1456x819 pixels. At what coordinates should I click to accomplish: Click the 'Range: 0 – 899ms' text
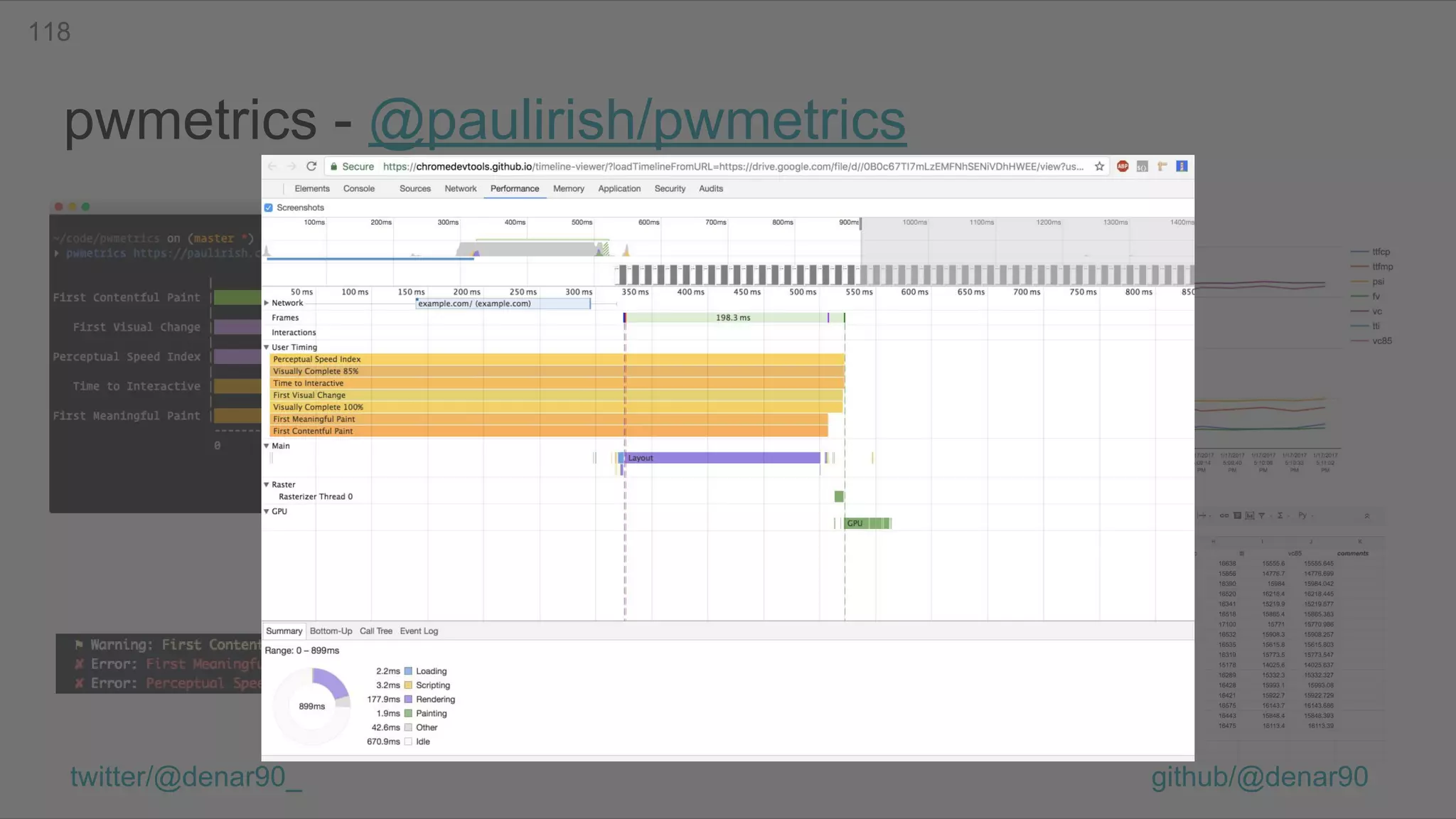click(302, 651)
